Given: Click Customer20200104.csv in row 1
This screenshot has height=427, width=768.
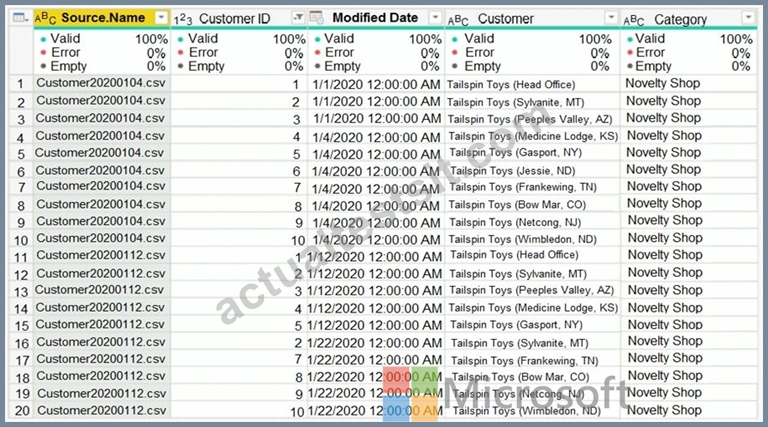Looking at the screenshot, I should (101, 83).
